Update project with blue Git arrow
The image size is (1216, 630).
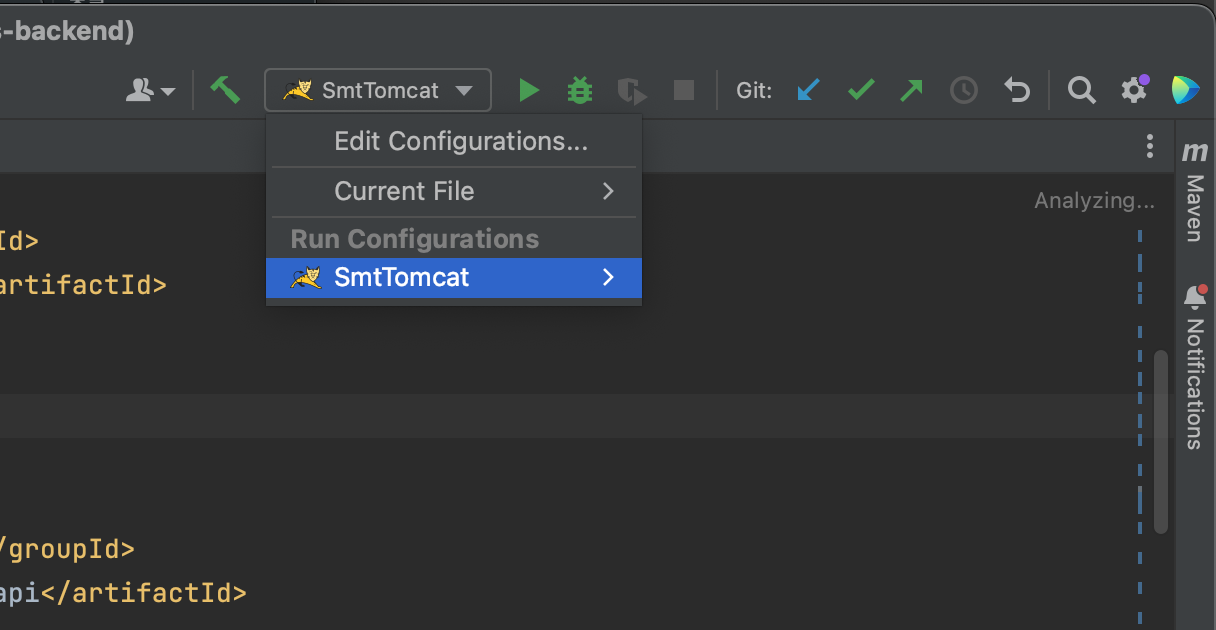coord(808,91)
